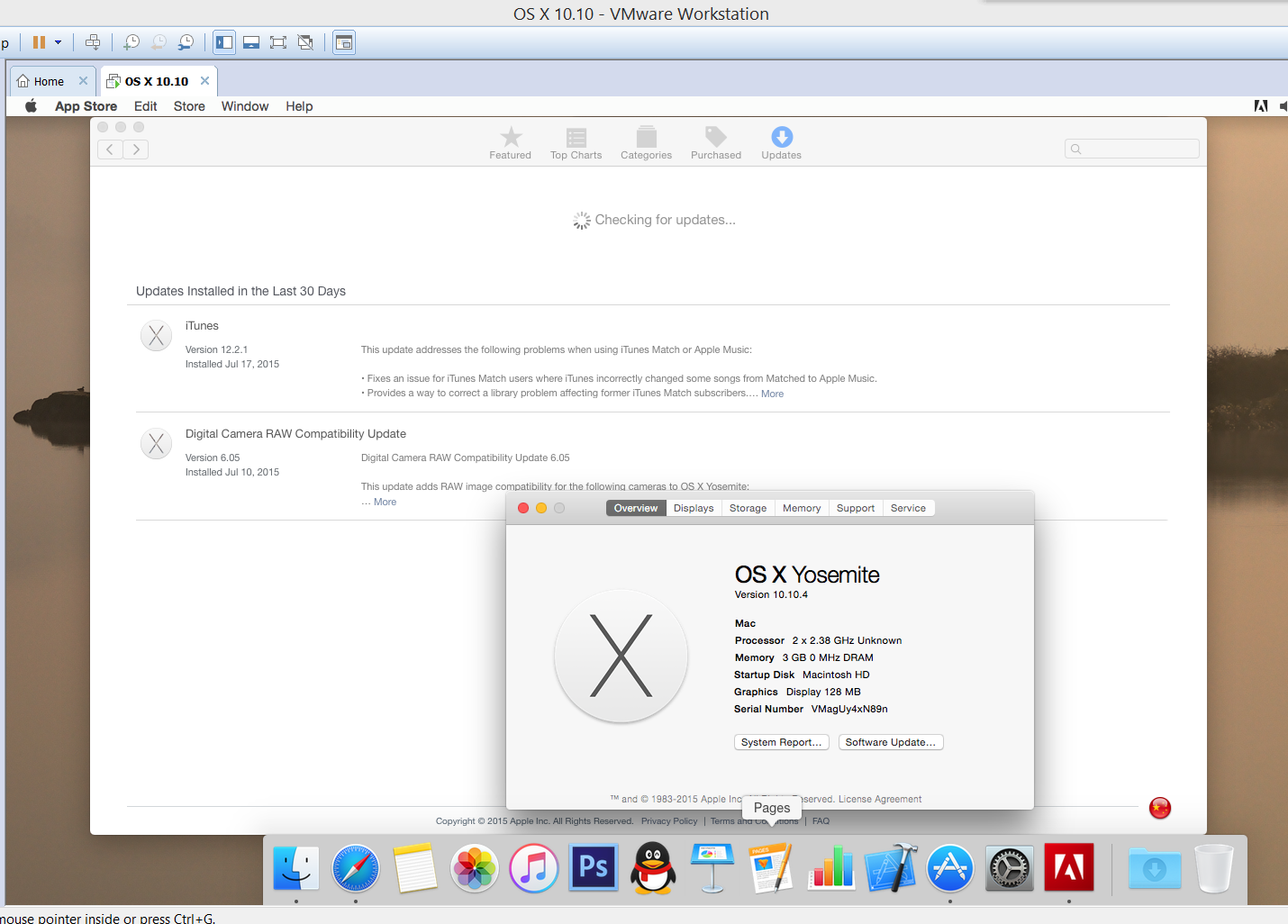Switch to the Support tab
The height and width of the screenshot is (924, 1288).
coord(856,508)
